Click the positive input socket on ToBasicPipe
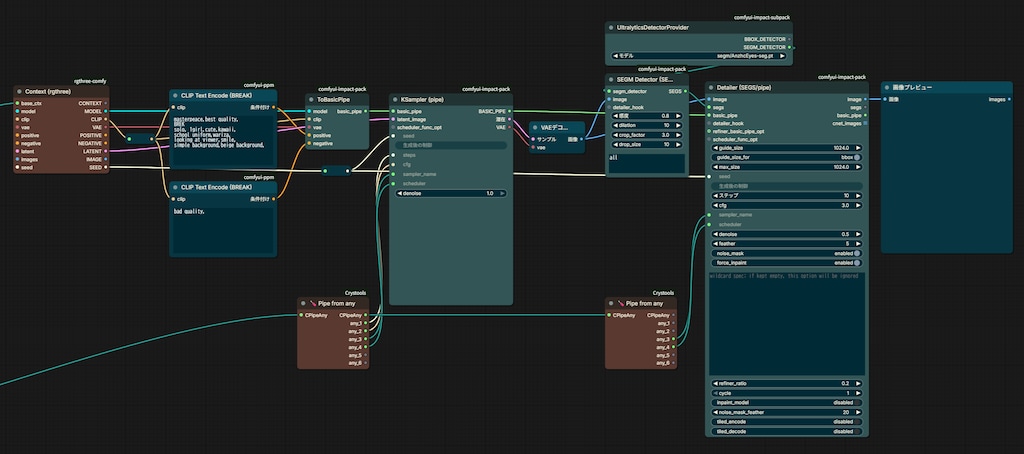Viewport: 1024px width, 454px height. (x=310, y=135)
